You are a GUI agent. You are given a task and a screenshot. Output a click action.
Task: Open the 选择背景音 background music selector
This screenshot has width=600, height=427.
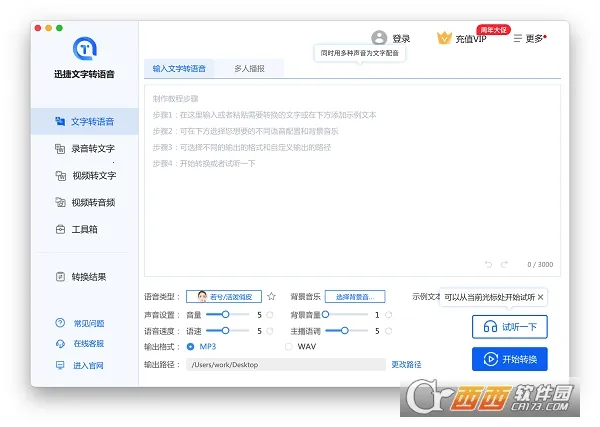[354, 297]
